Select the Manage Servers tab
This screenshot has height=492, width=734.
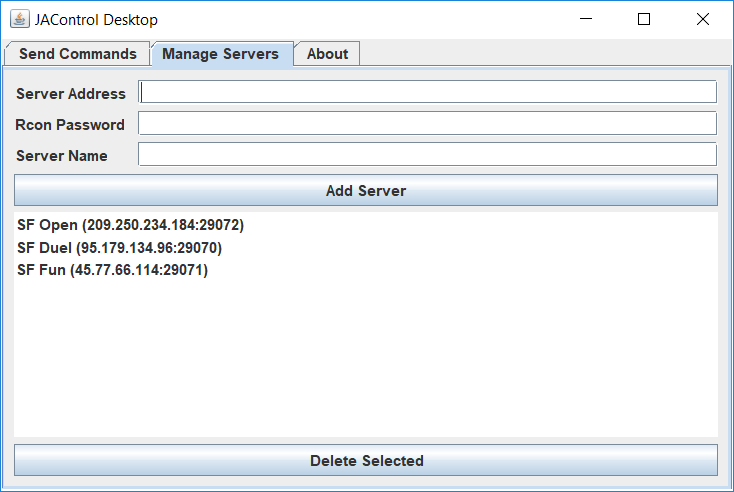pos(220,54)
